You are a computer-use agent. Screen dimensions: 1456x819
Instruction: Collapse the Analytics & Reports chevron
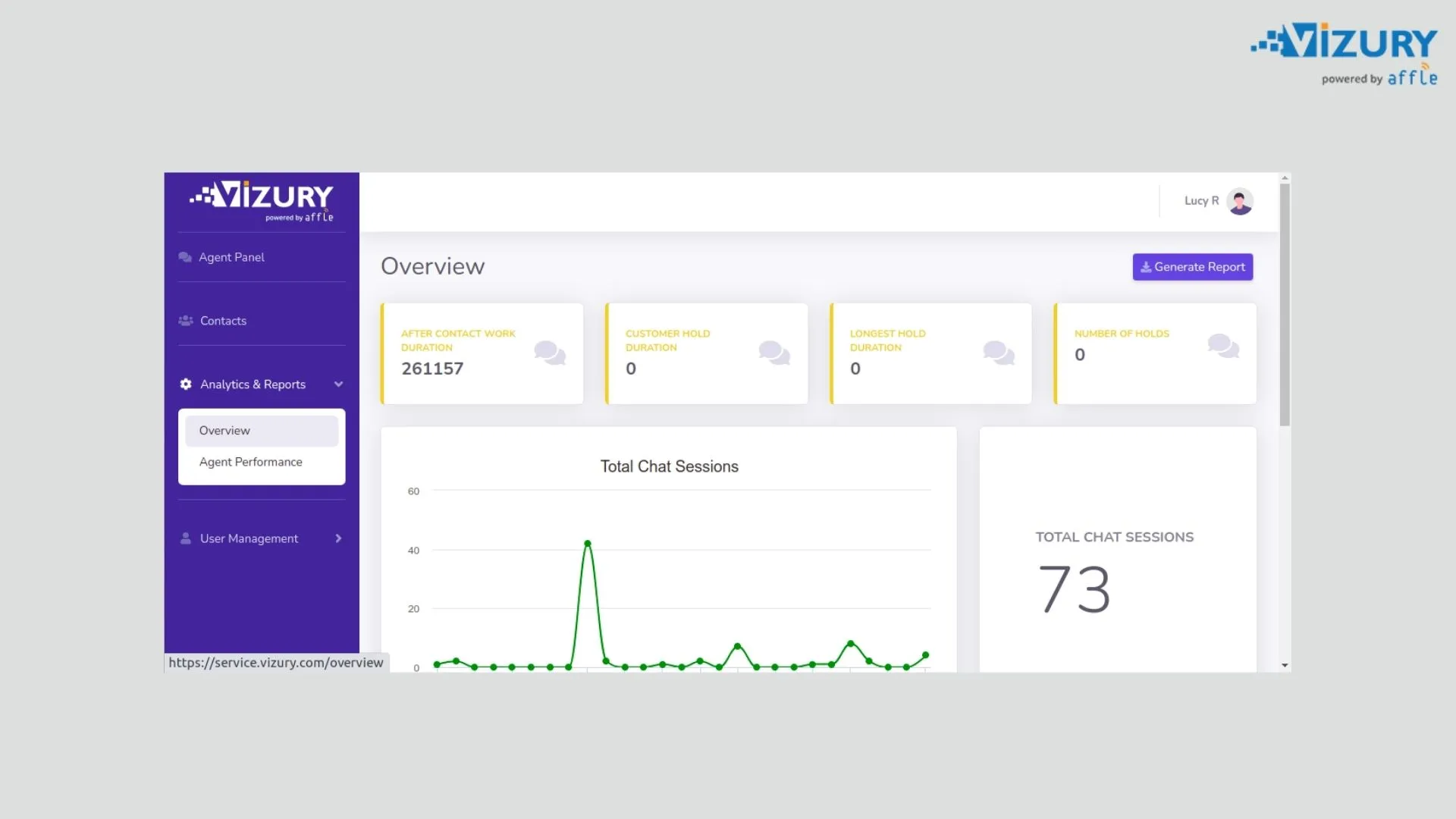click(x=338, y=384)
